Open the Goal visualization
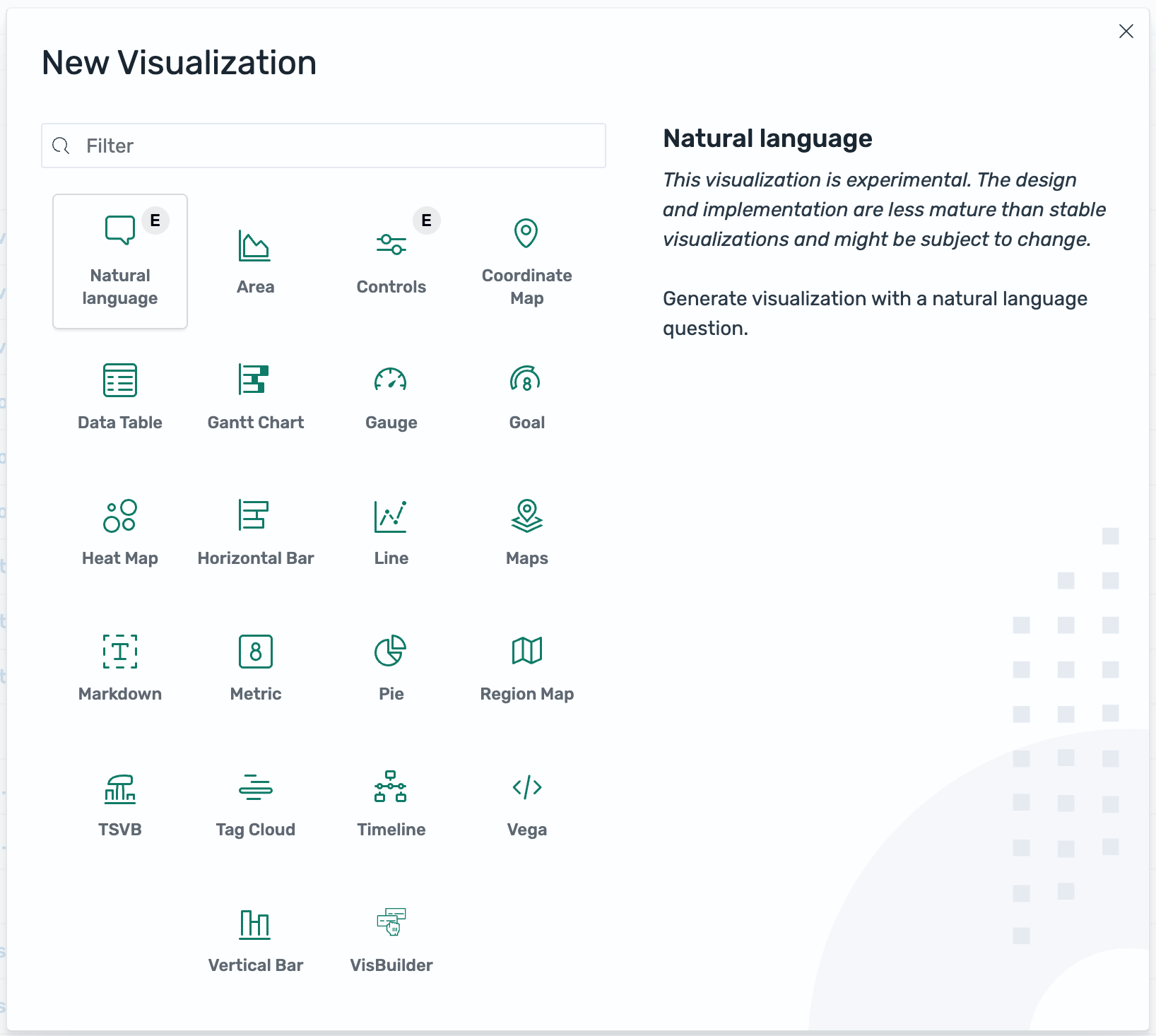The image size is (1156, 1036). coord(526,396)
